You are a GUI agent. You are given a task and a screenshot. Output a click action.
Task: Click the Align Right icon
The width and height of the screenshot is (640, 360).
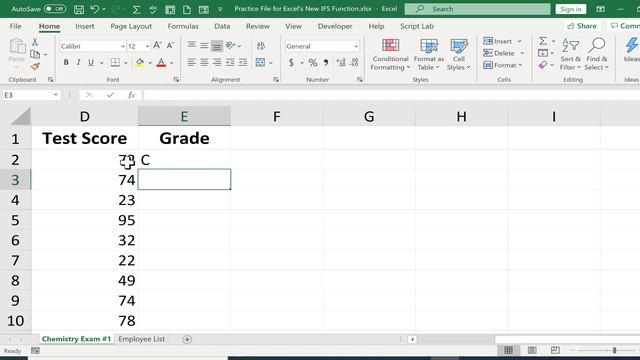click(x=217, y=62)
